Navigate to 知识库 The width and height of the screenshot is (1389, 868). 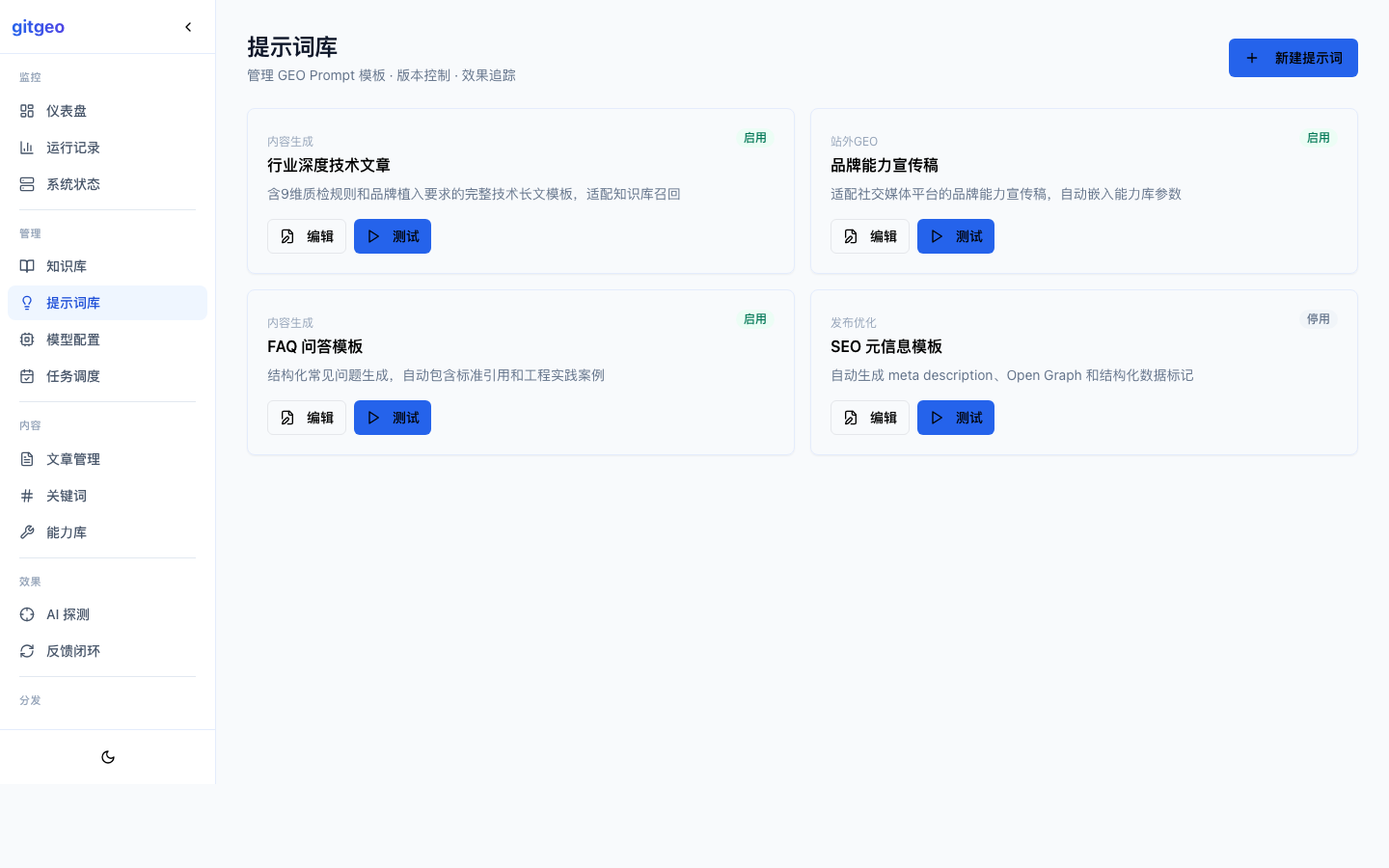point(107,266)
